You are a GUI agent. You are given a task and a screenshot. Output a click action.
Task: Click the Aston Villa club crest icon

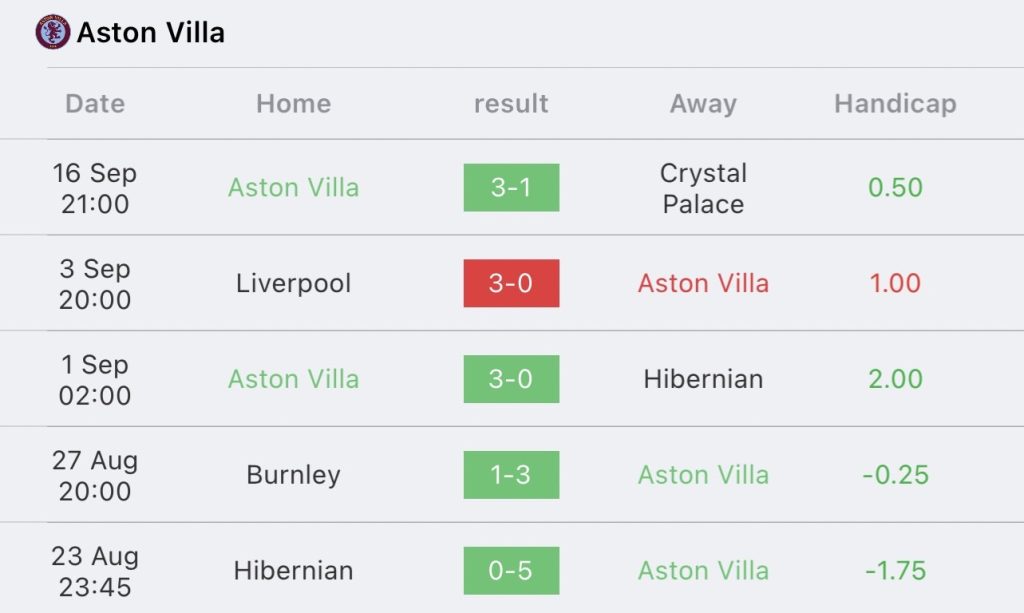click(53, 32)
